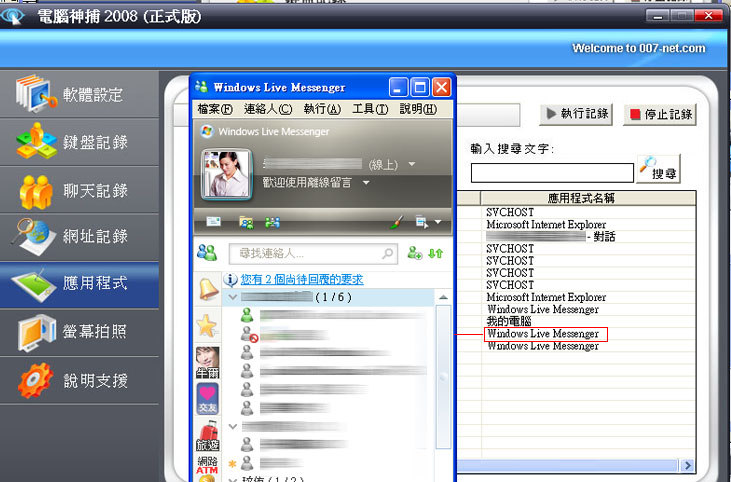Select the row ending in - 對話

pyautogui.click(x=588, y=236)
